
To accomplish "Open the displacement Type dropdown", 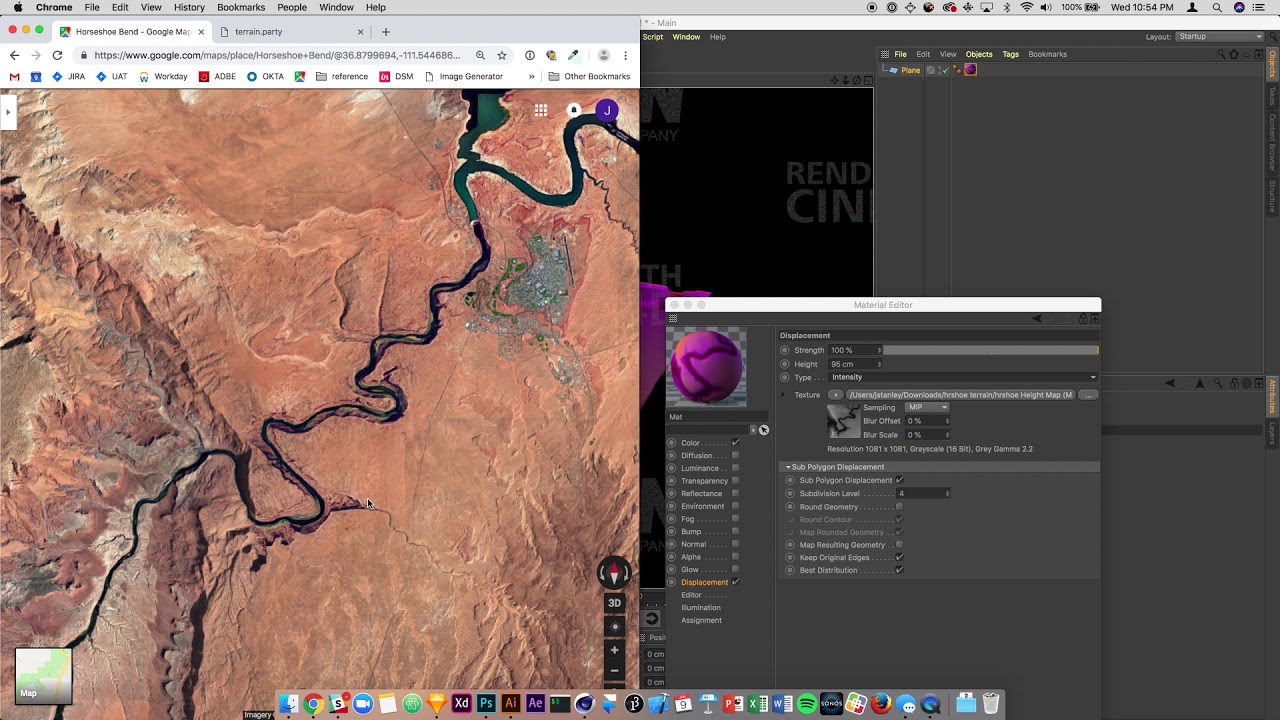I will (963, 377).
